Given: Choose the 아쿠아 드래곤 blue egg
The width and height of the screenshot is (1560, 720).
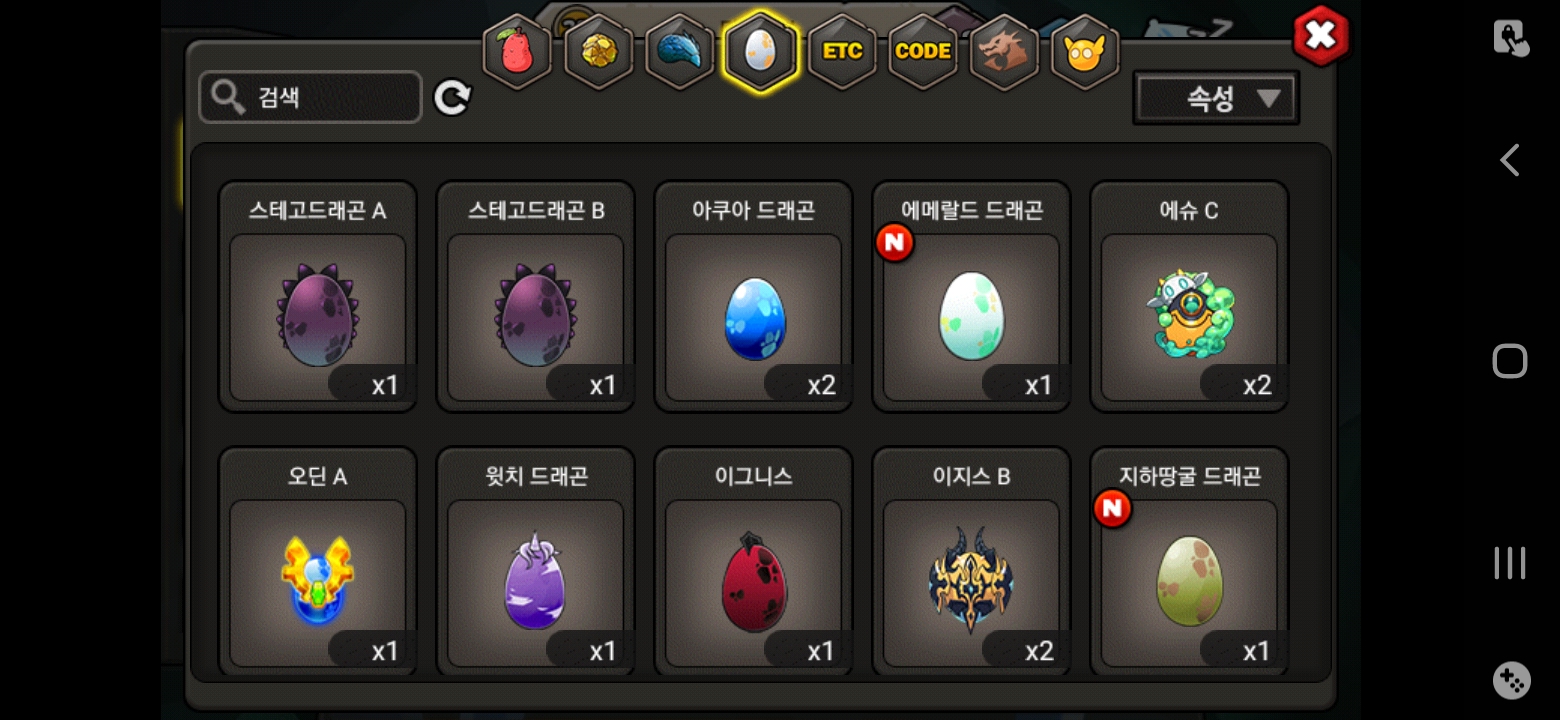Looking at the screenshot, I should tap(754, 296).
